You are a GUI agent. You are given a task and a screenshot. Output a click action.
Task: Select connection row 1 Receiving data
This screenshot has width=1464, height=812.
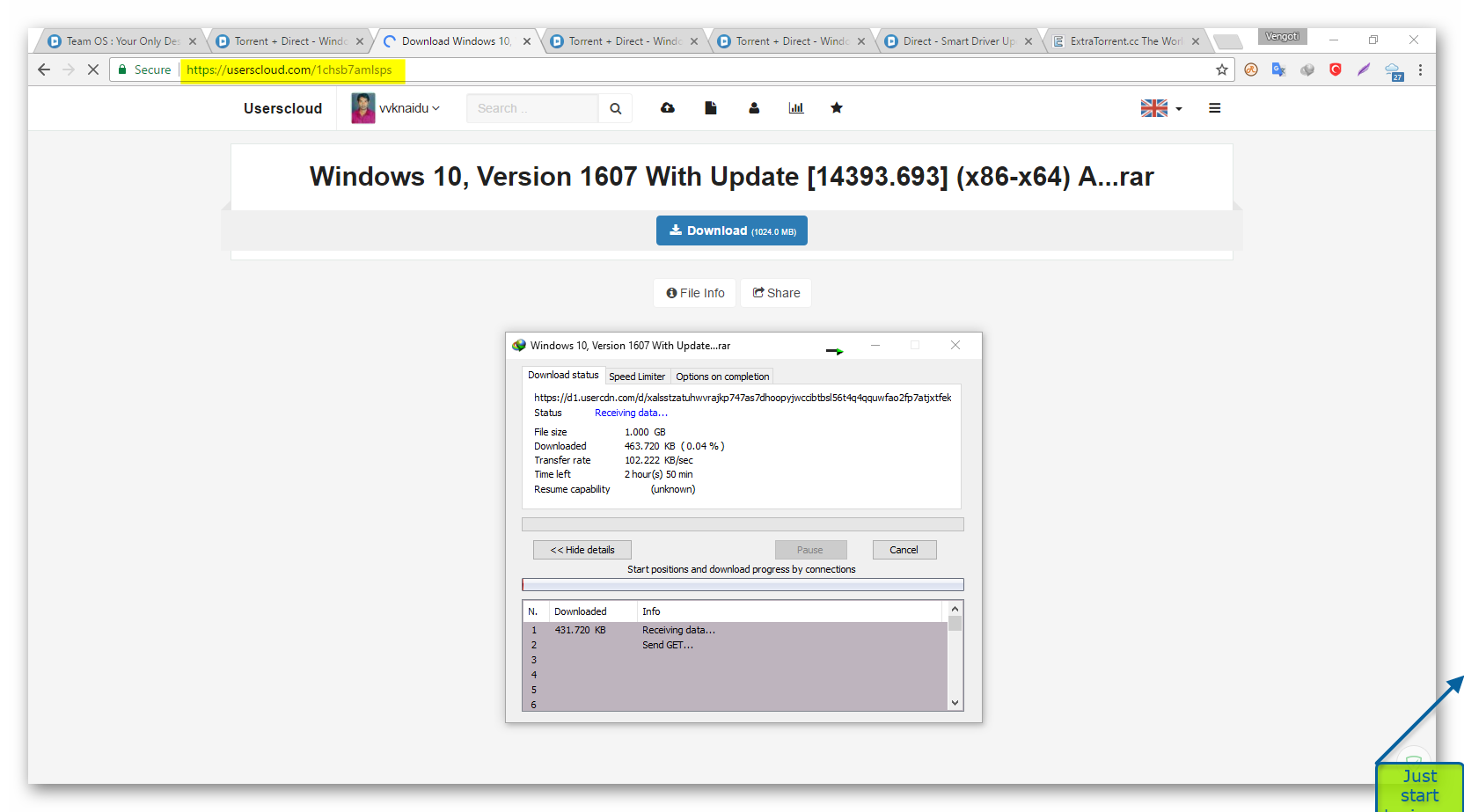[736, 630]
